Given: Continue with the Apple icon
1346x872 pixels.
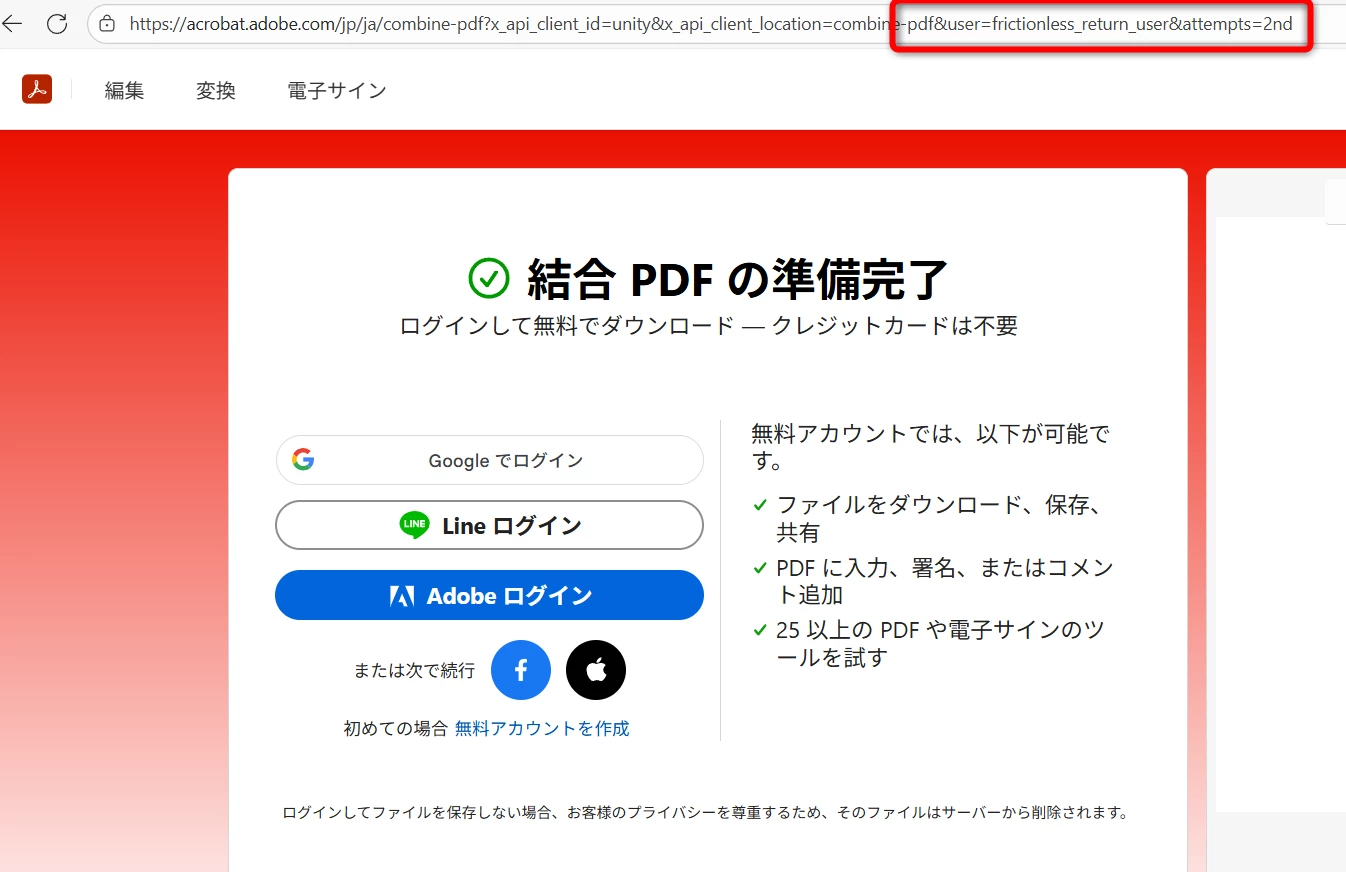Looking at the screenshot, I should (x=596, y=670).
